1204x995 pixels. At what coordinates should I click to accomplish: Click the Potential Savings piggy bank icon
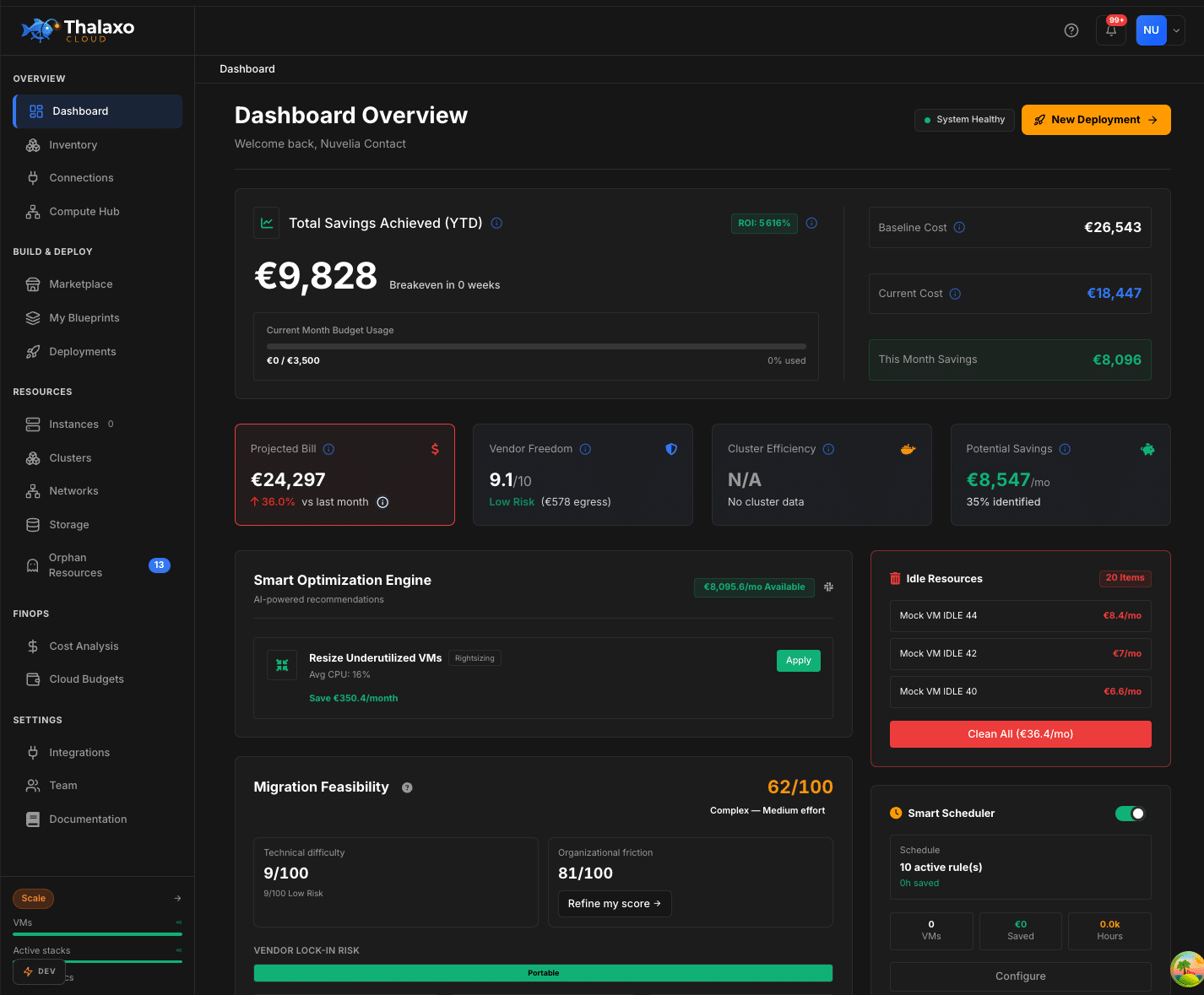[1147, 449]
